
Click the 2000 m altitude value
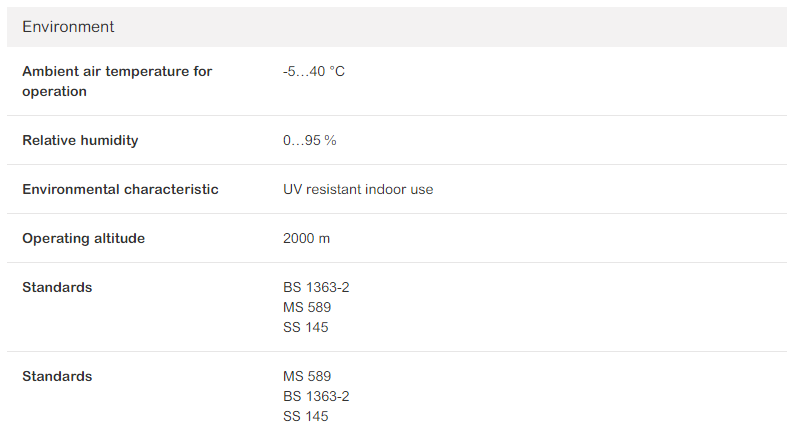(306, 238)
